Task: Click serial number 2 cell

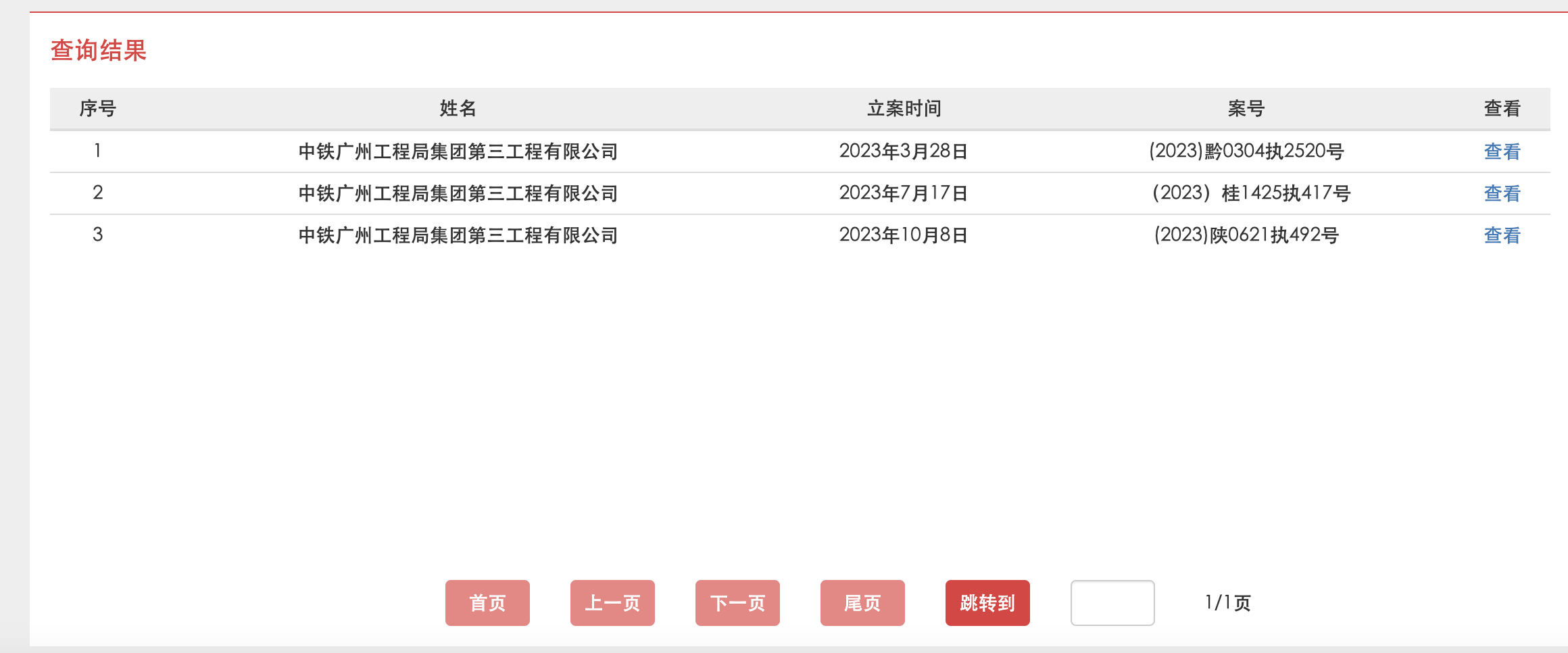Action: pos(98,193)
